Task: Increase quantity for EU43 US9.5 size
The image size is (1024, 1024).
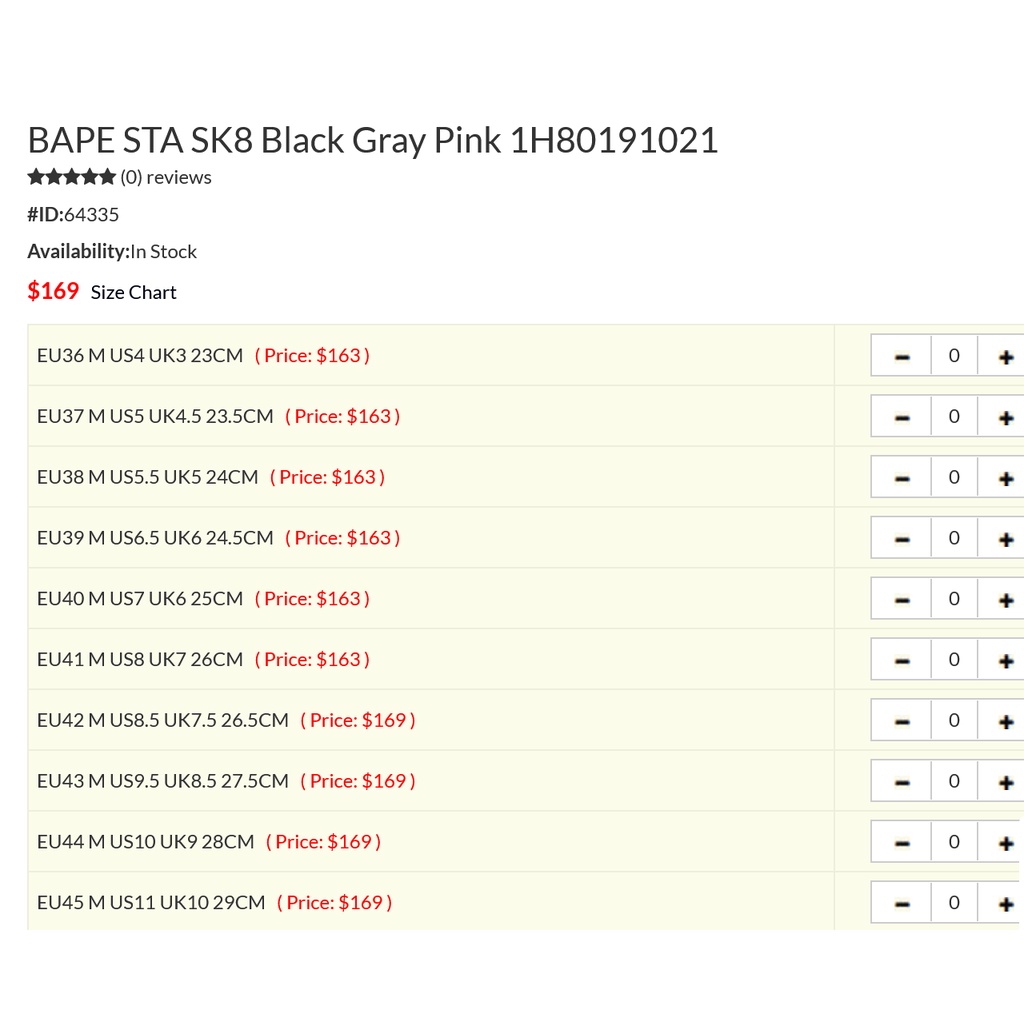Action: pyautogui.click(x=1005, y=781)
